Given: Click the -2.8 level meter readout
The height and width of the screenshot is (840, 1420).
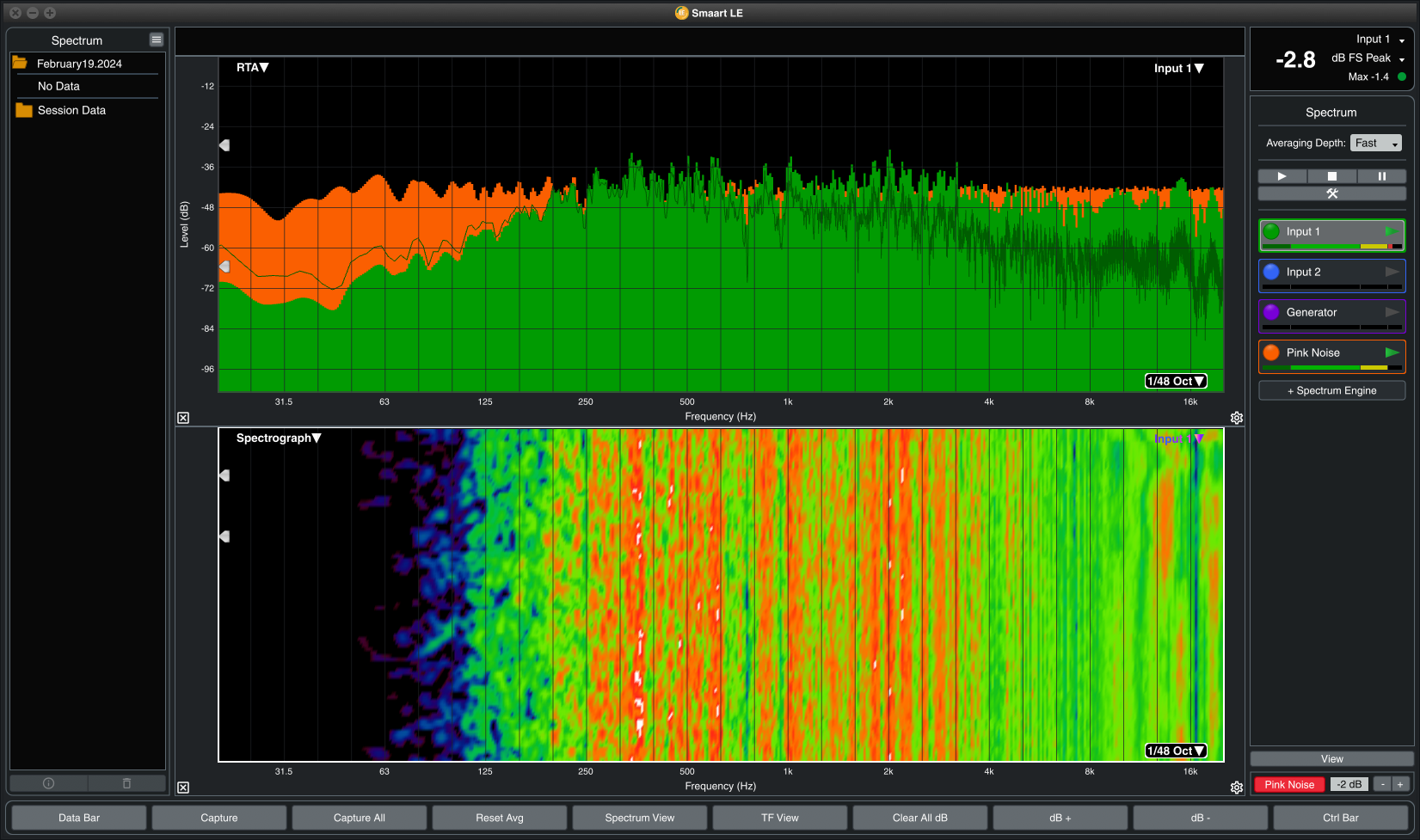Looking at the screenshot, I should (1295, 59).
